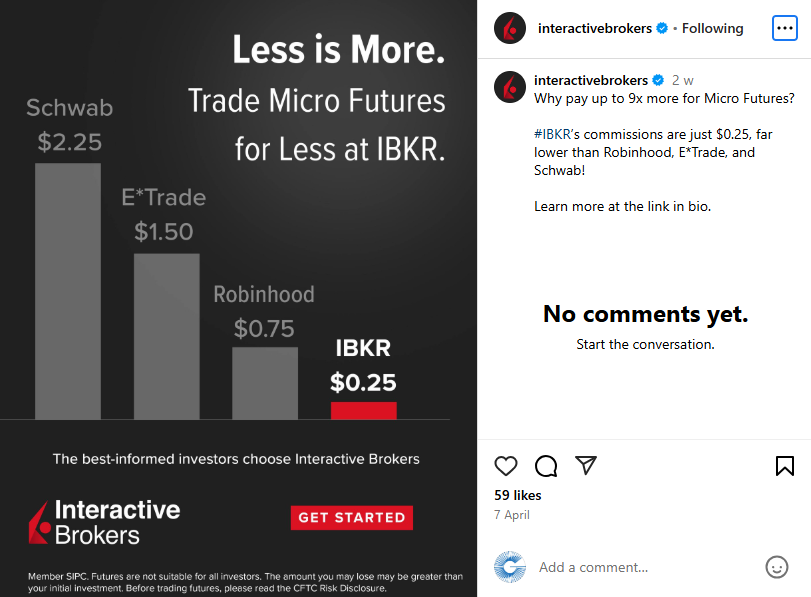Open interactivebrokers username in caption

pyautogui.click(x=591, y=80)
